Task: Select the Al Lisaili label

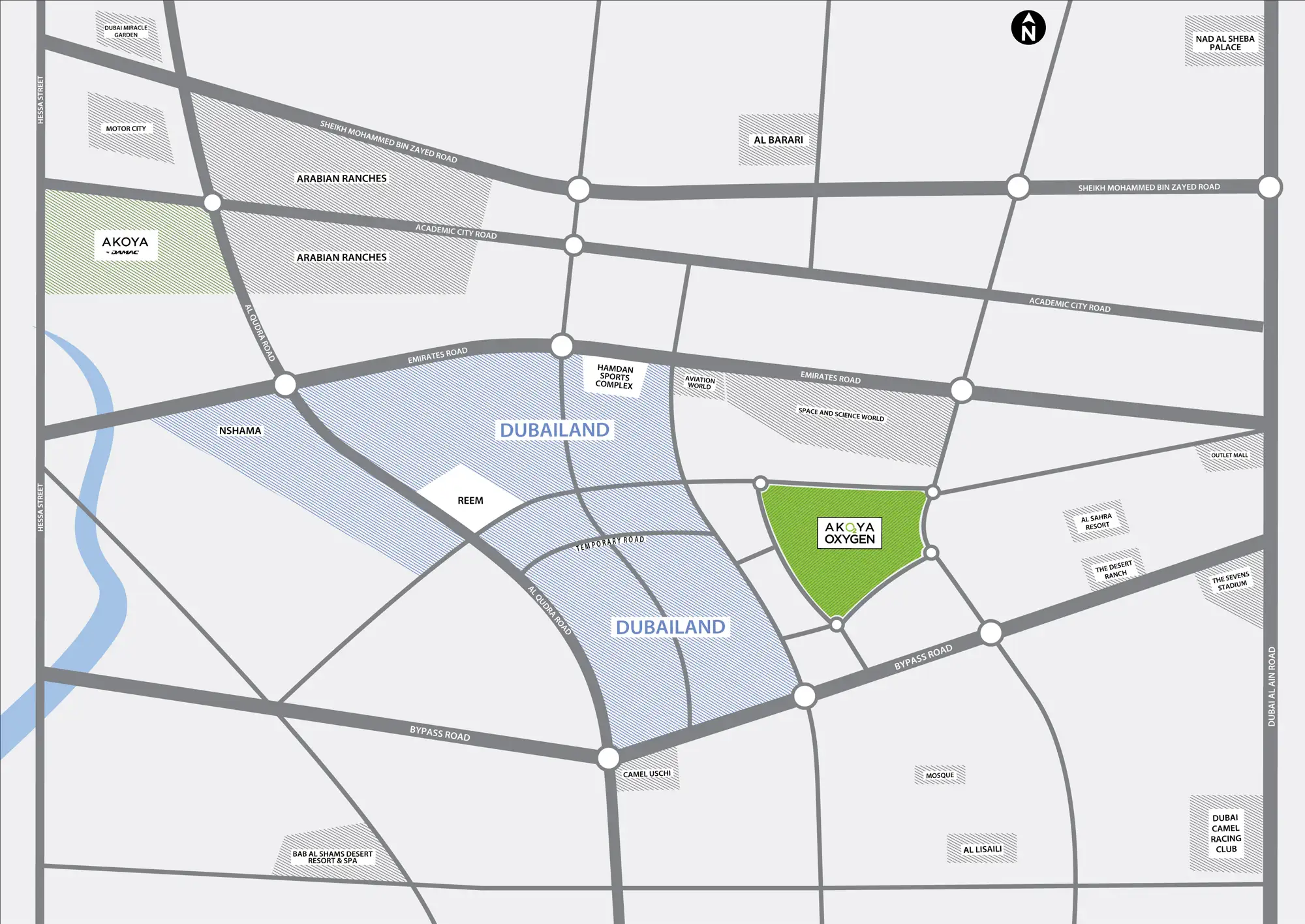Action: 982,849
